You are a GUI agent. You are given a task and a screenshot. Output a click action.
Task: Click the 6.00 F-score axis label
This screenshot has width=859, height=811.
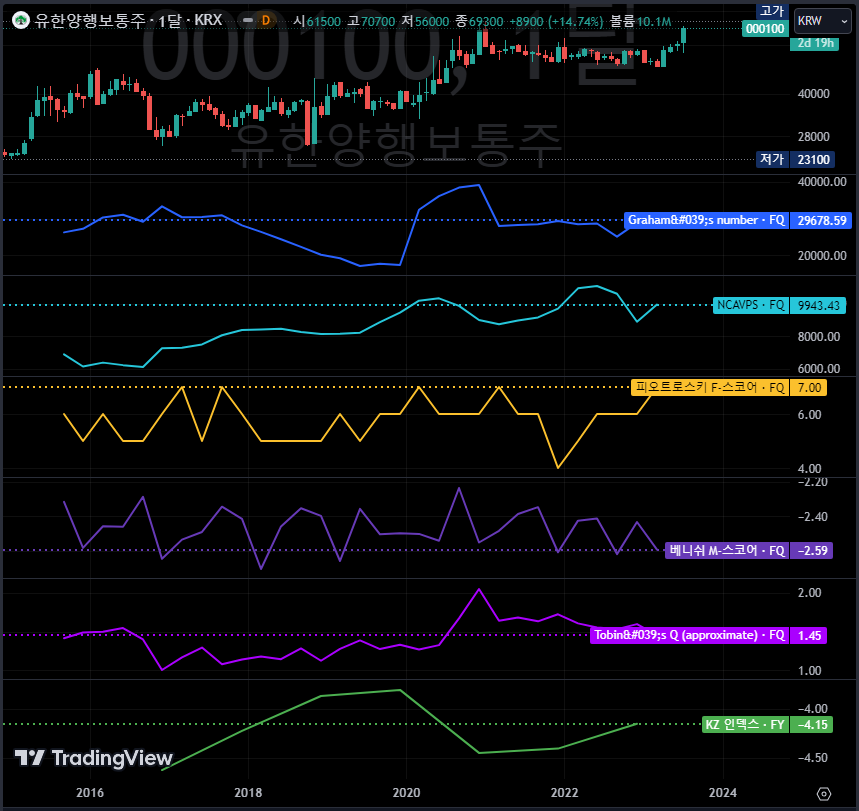[809, 415]
